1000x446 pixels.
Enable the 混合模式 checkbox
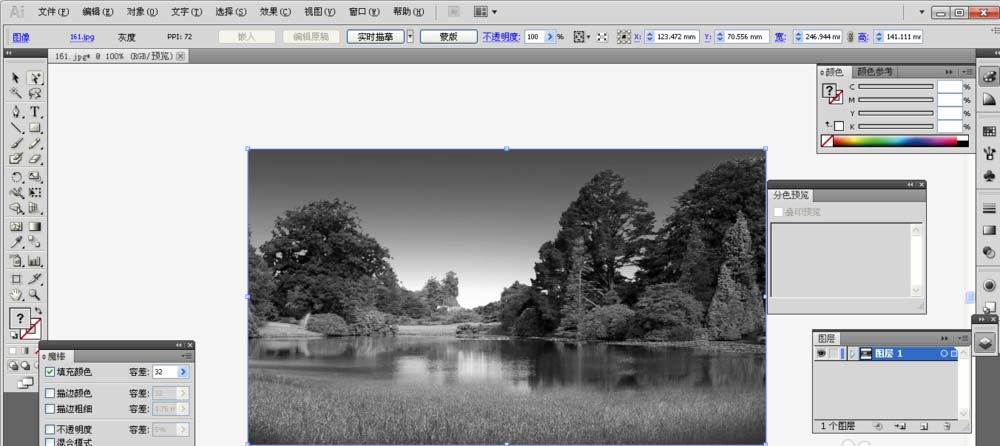(x=50, y=442)
